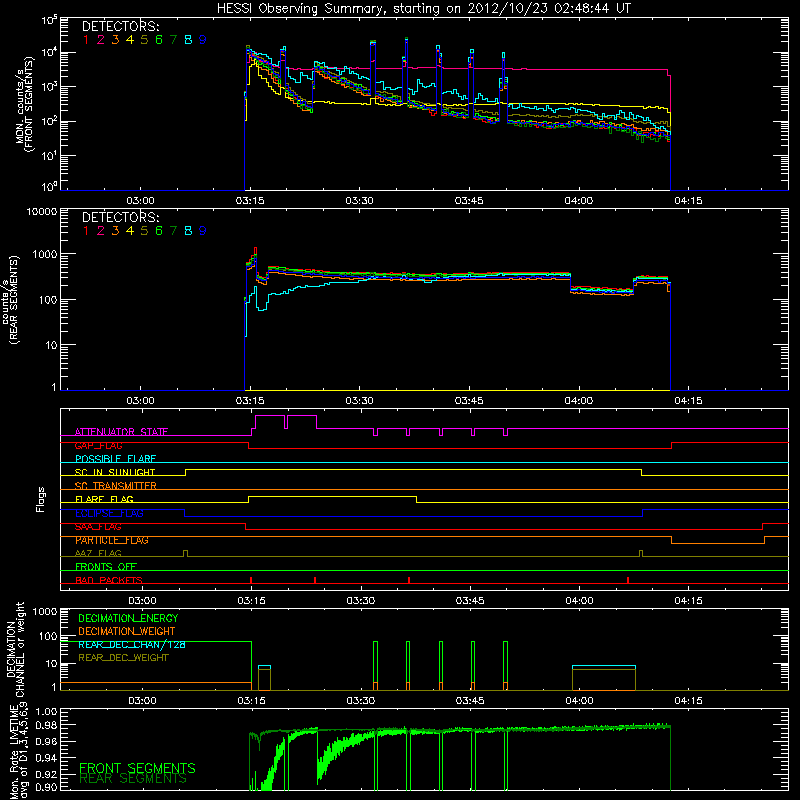Select the FRONTS_OFF flag label
The image size is (800, 800).
(106, 567)
